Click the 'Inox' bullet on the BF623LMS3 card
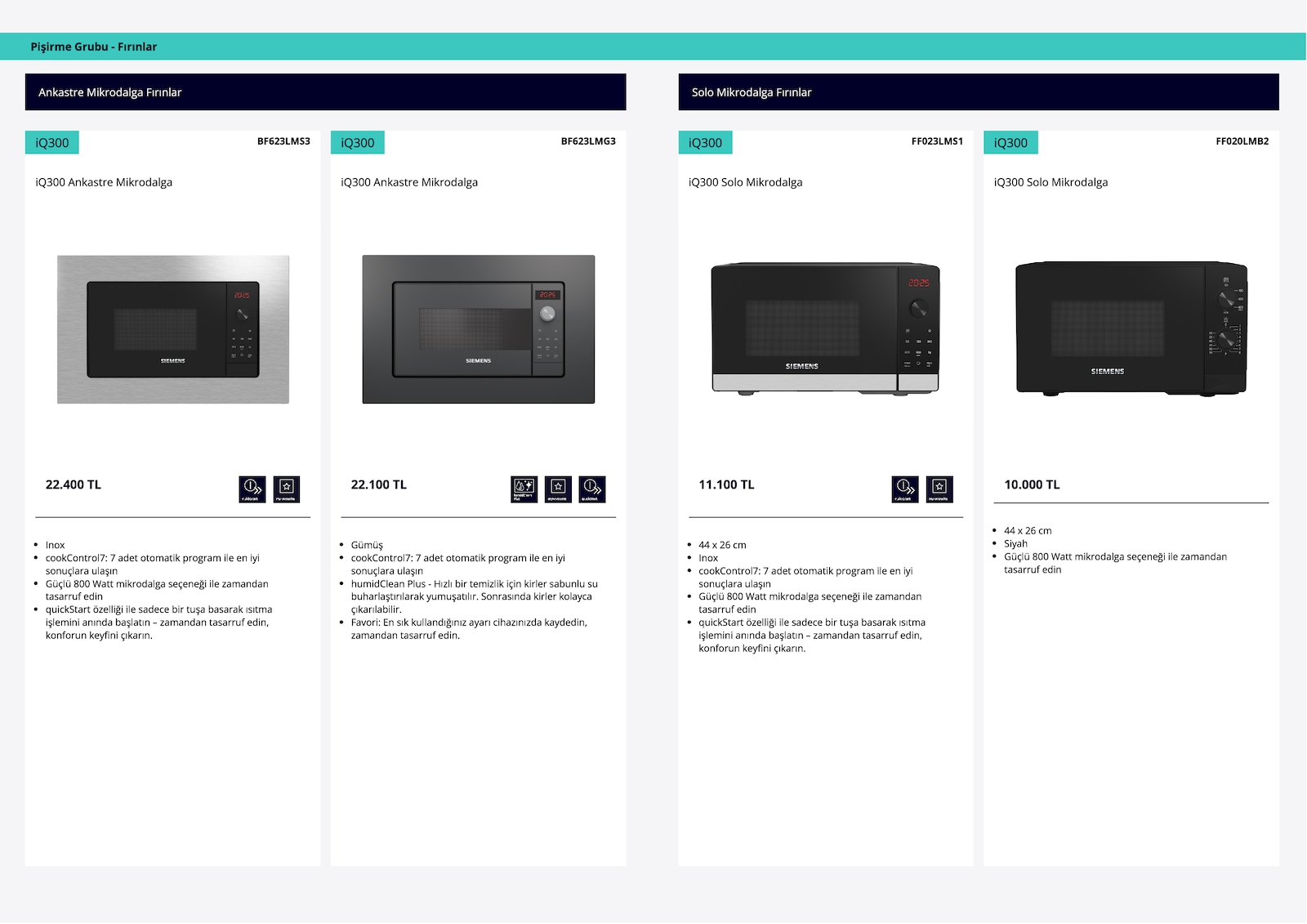Screen dimensions: 1307x924 56,545
